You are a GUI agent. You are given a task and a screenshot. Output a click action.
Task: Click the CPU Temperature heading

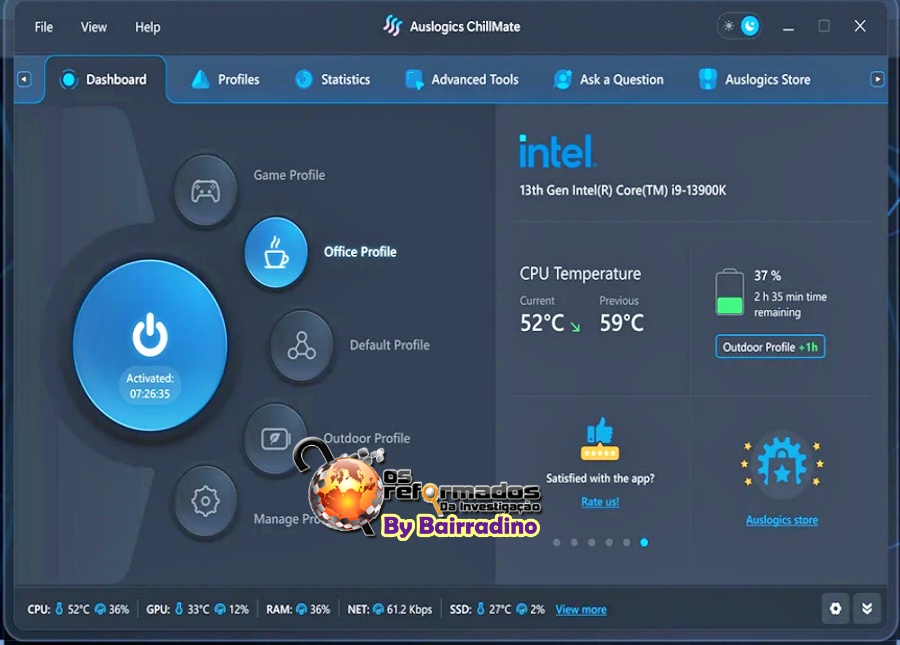click(x=580, y=274)
